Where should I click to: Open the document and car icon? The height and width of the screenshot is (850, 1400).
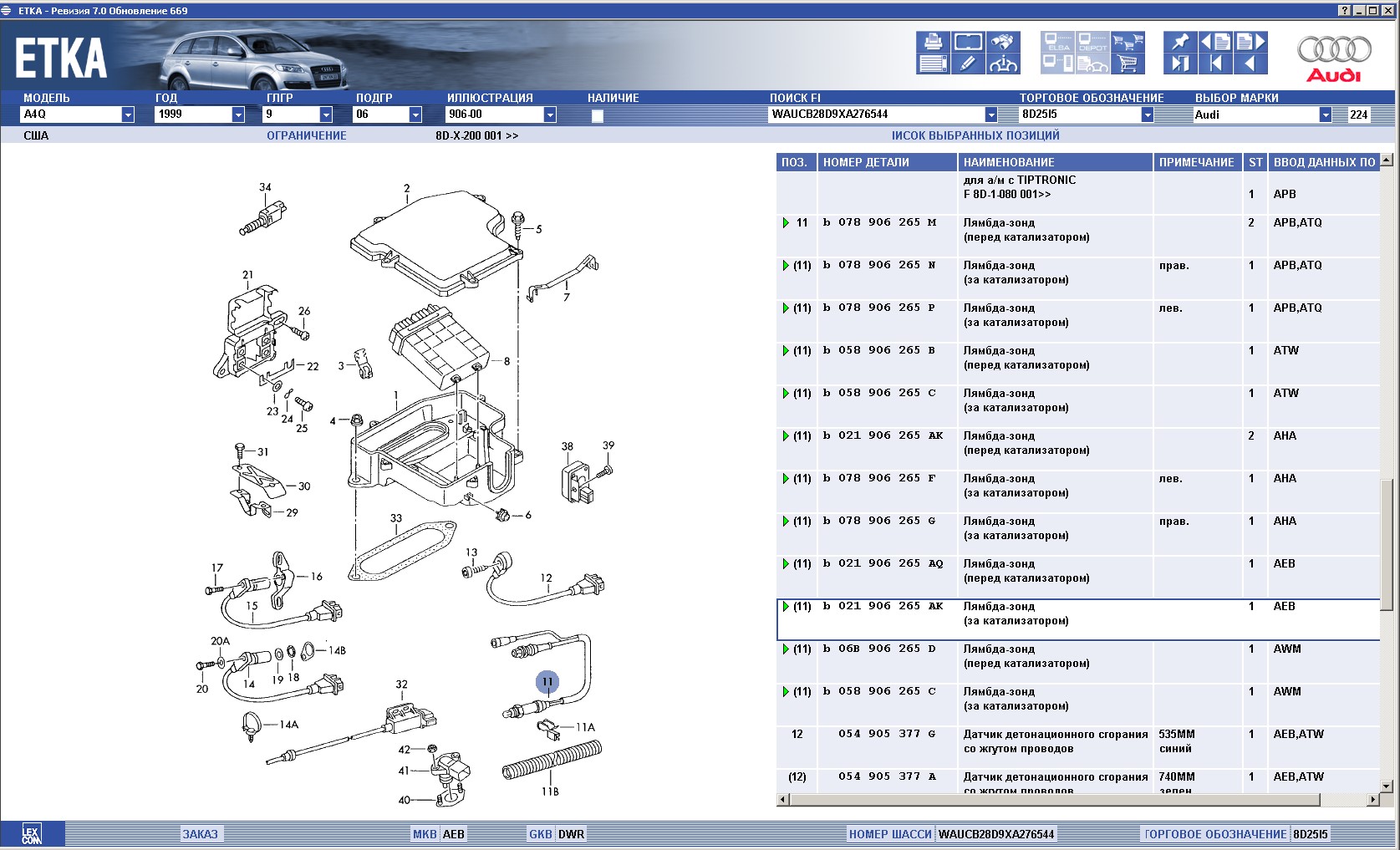coord(1092,64)
